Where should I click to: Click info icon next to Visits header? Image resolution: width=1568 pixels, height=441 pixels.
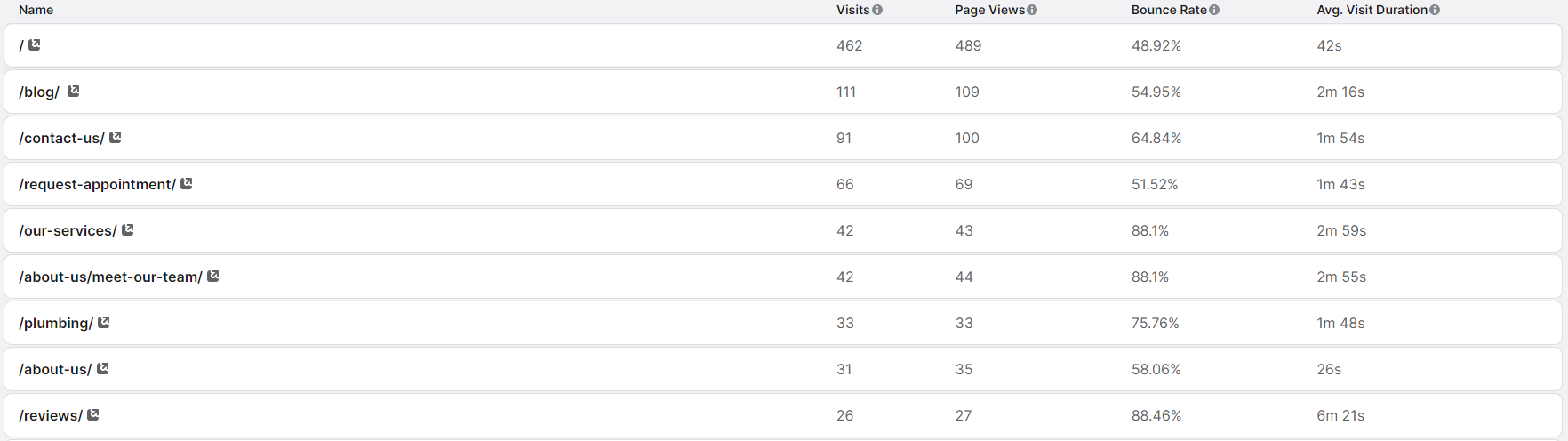pos(877,10)
